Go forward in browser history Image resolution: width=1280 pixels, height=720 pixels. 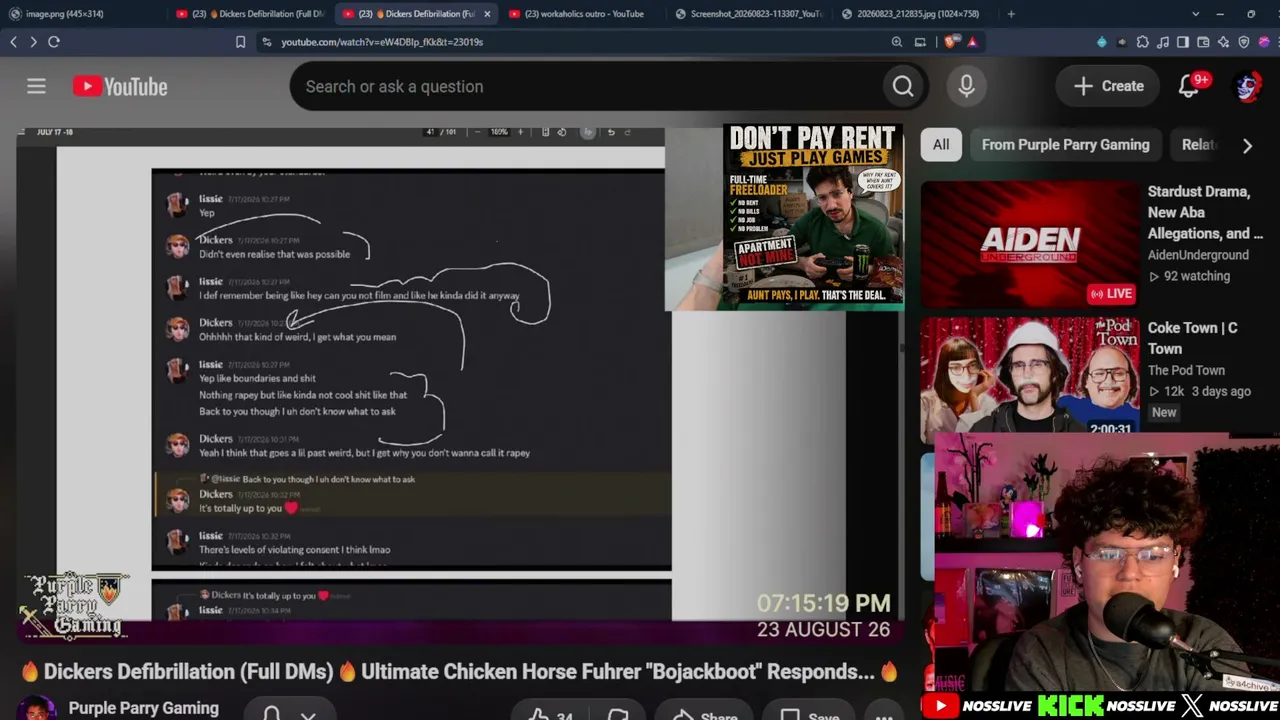point(33,42)
